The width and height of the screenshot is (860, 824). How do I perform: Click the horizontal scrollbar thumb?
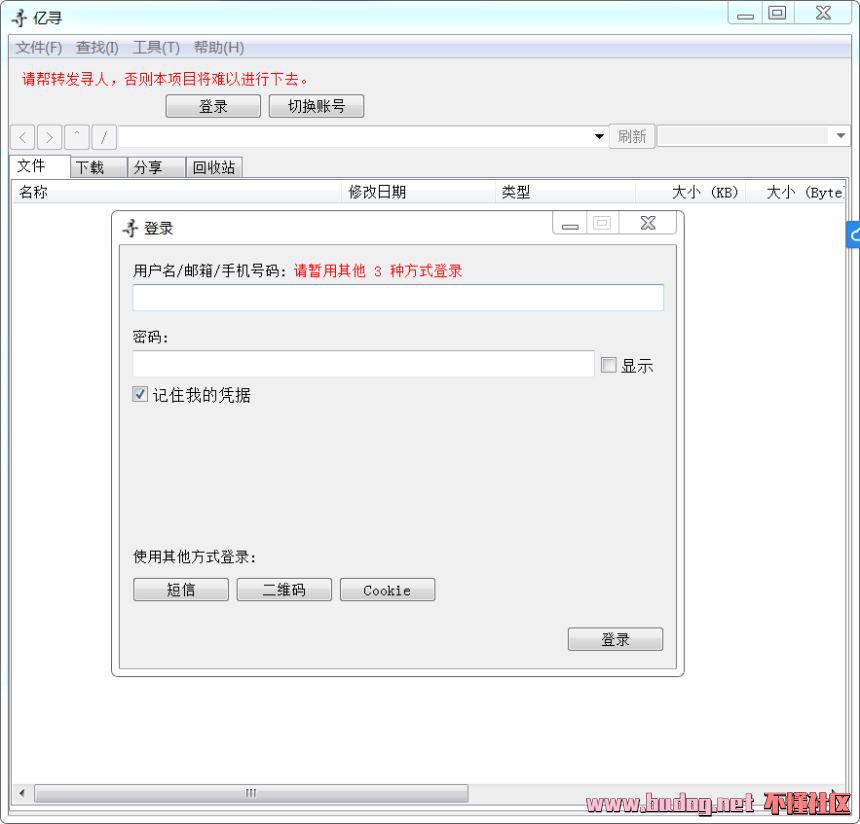[251, 793]
